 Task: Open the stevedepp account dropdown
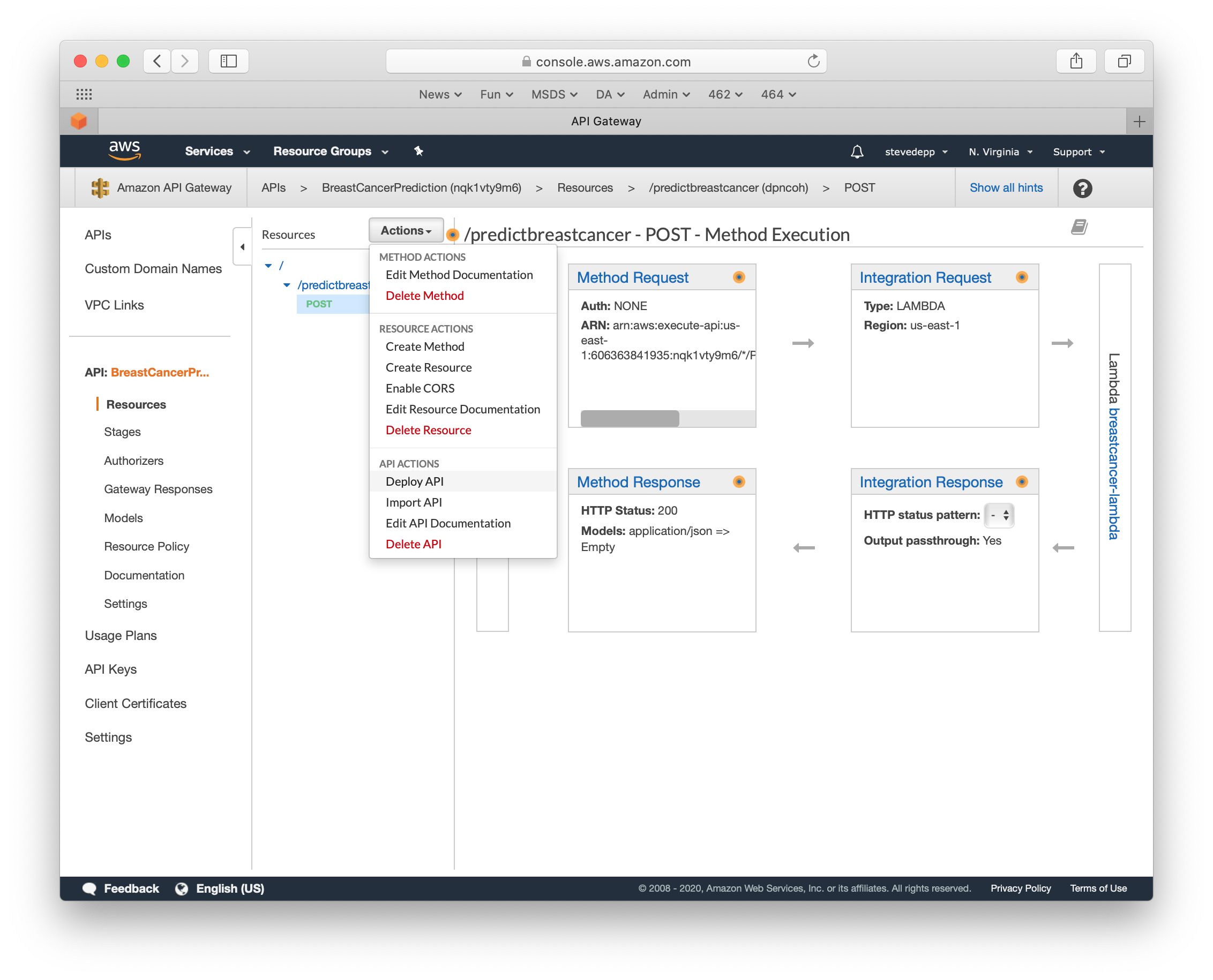[x=916, y=152]
